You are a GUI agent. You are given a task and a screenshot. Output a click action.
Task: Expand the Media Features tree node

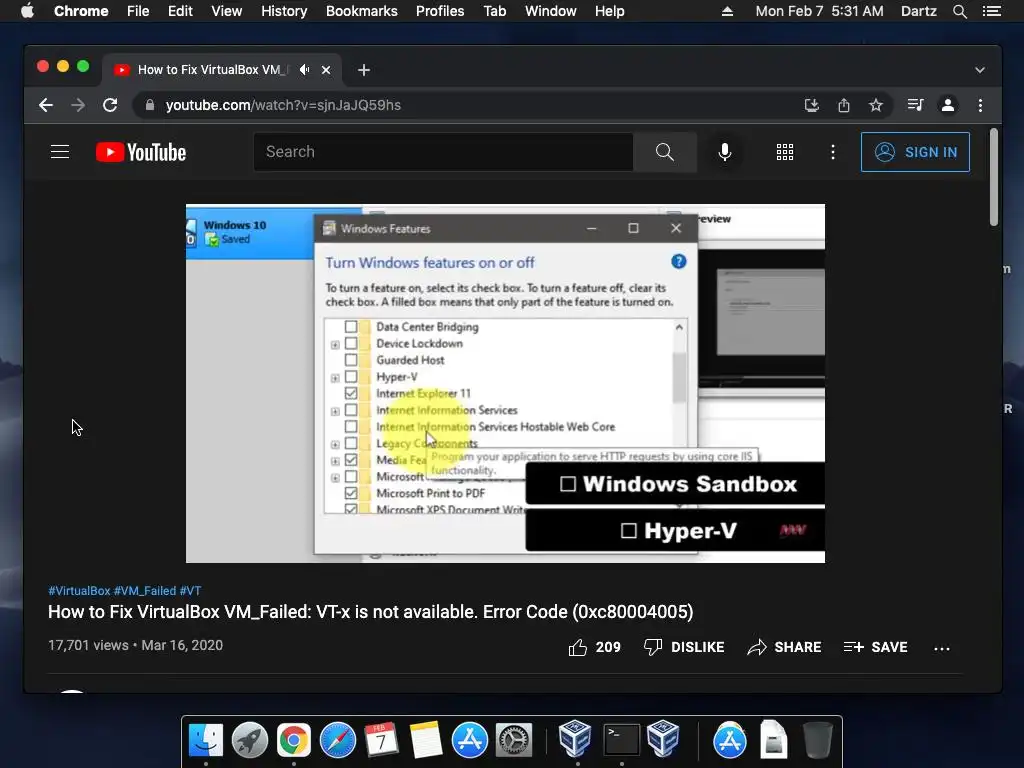pos(335,461)
